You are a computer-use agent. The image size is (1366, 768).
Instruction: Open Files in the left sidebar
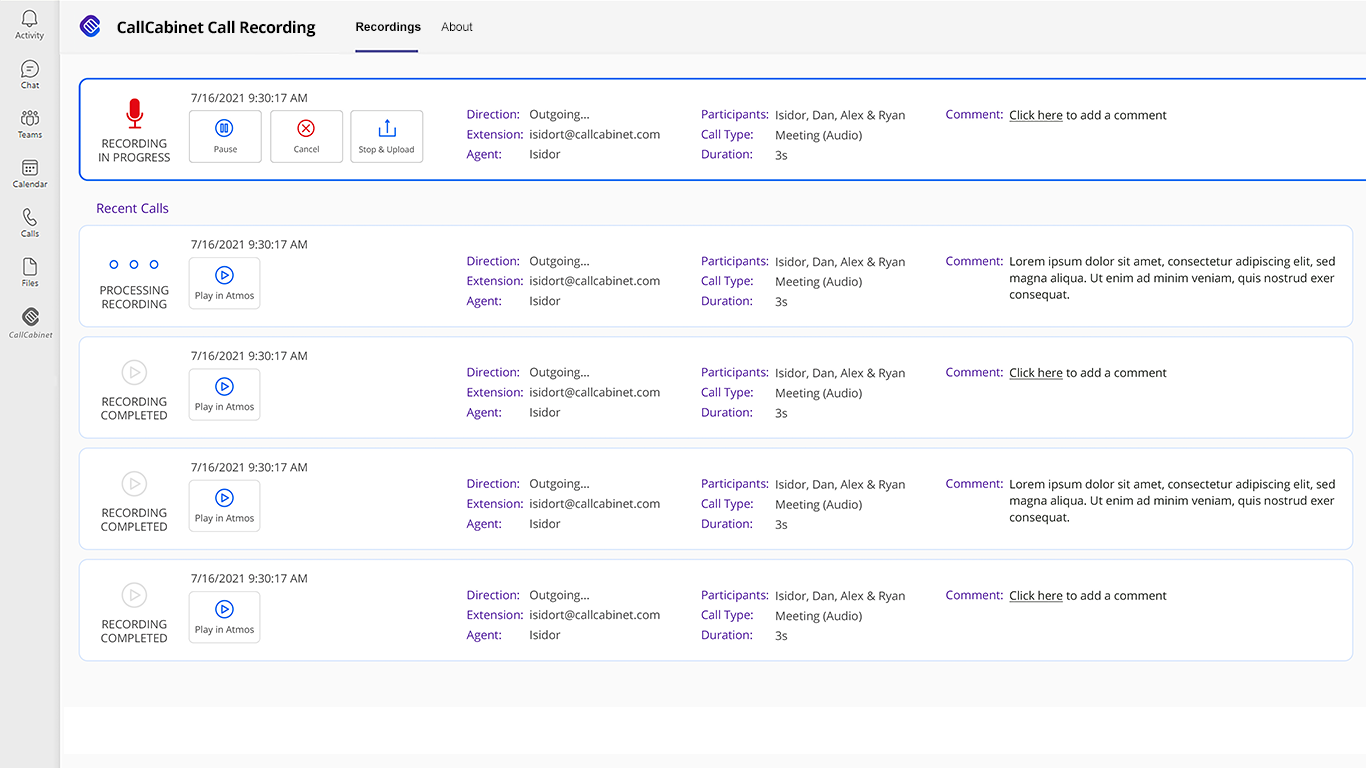pos(30,272)
